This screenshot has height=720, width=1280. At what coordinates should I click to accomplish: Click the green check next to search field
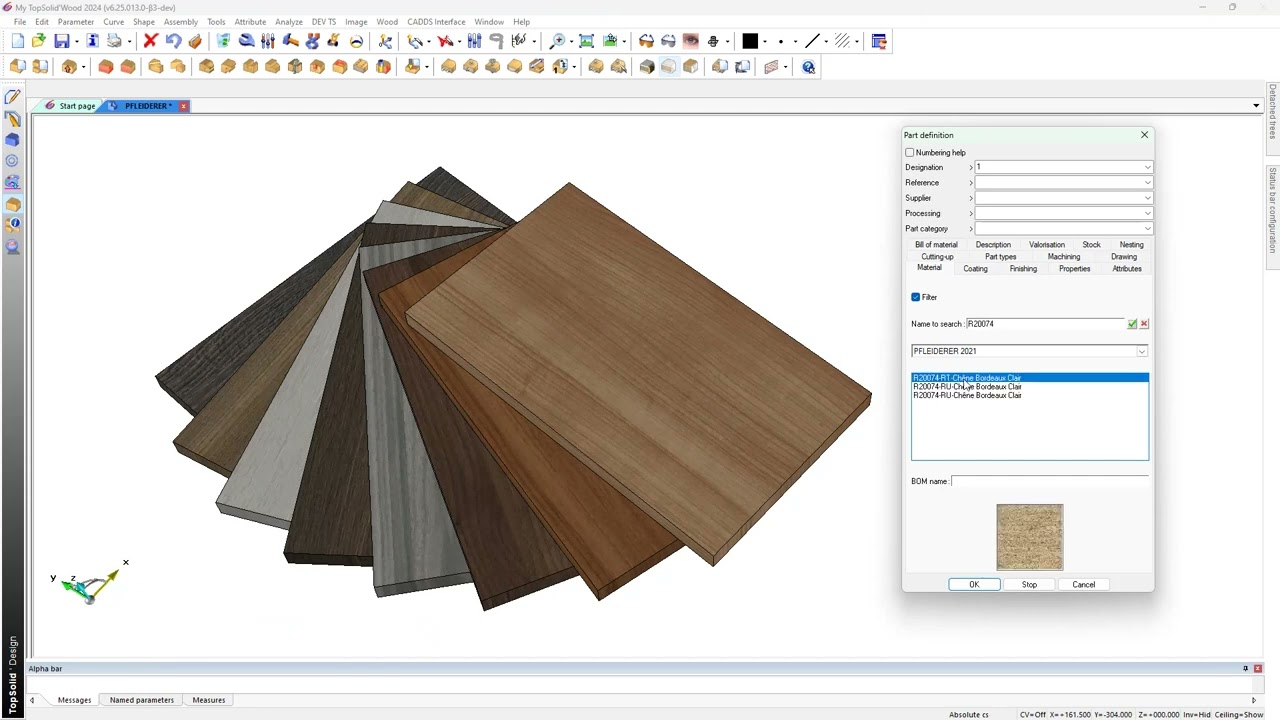tap(1132, 324)
